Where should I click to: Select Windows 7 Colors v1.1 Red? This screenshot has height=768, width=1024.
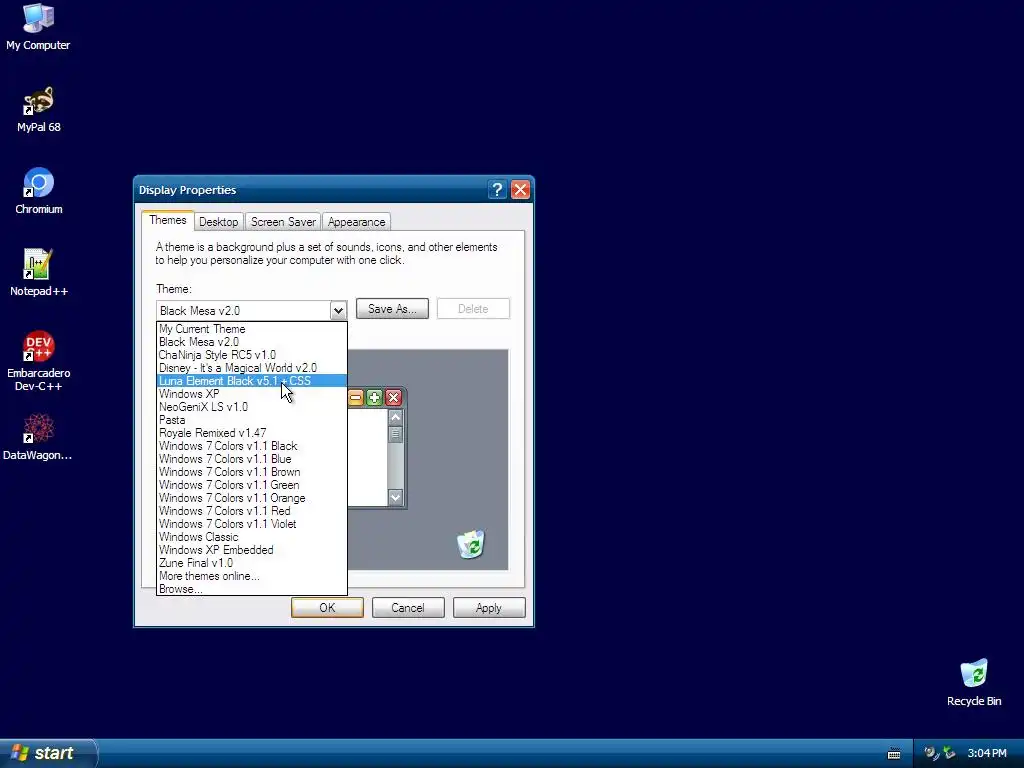click(252, 511)
